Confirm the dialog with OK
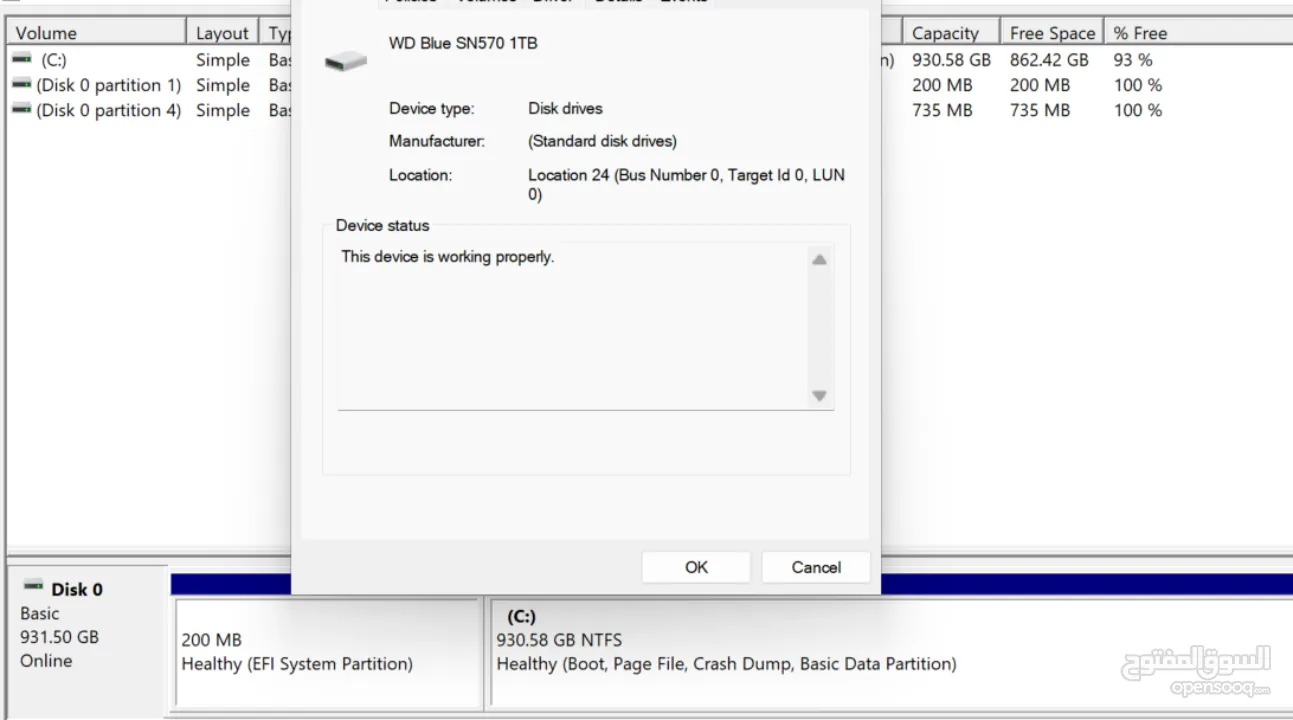The width and height of the screenshot is (1293, 720). pyautogui.click(x=696, y=567)
